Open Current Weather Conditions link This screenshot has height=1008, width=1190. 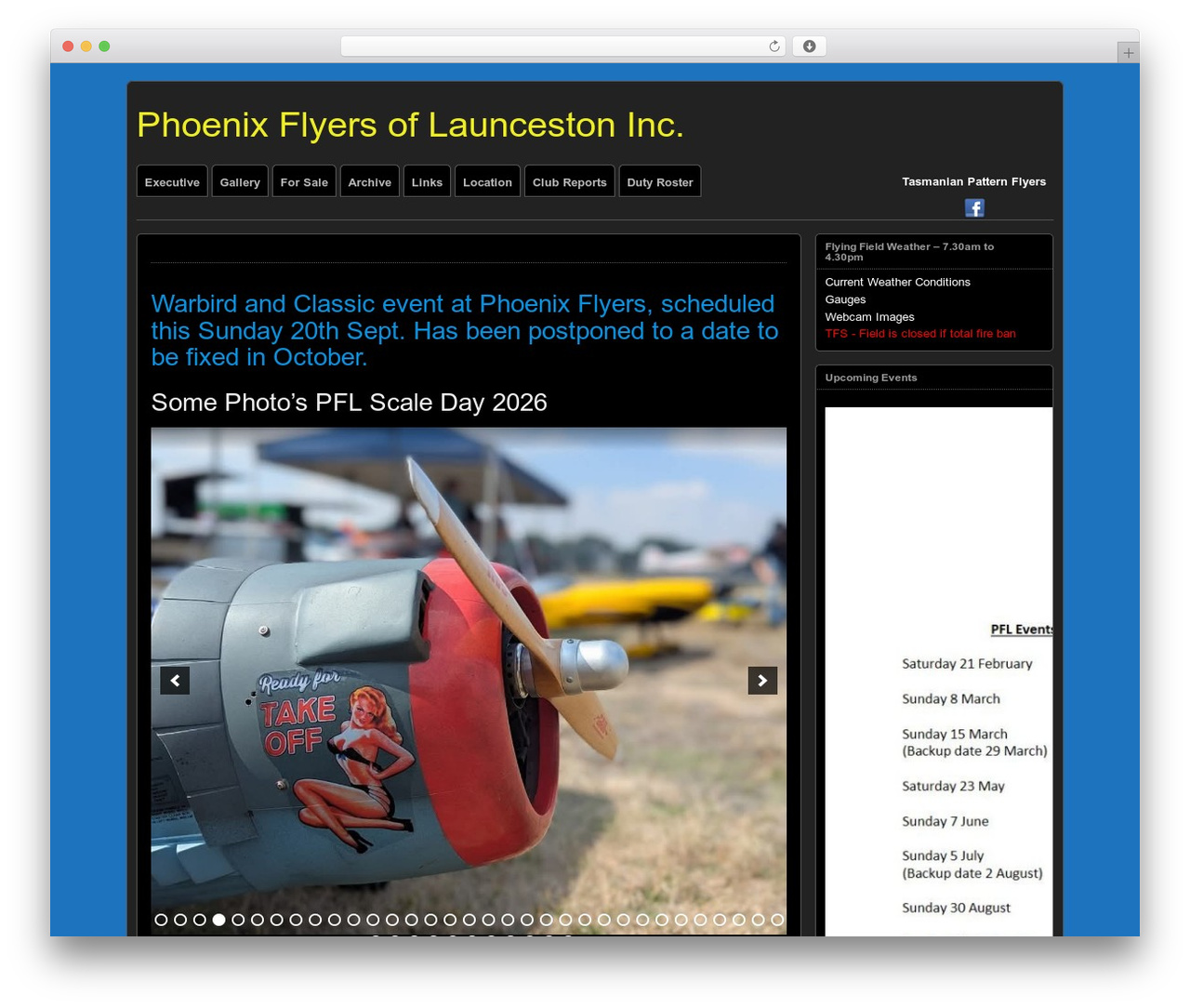pyautogui.click(x=897, y=282)
